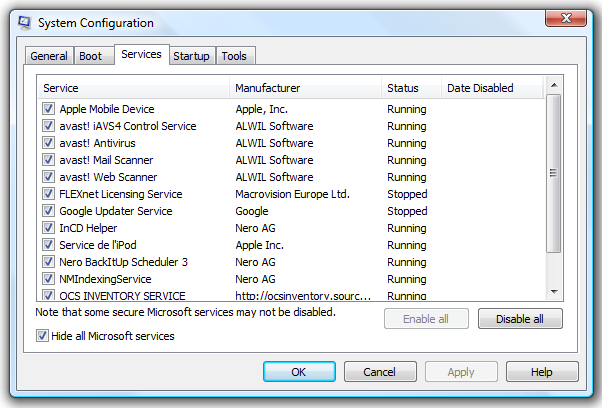Uncheck FLEXnet Licensing Service
Viewport: 602px width, 408px height.
[48, 193]
